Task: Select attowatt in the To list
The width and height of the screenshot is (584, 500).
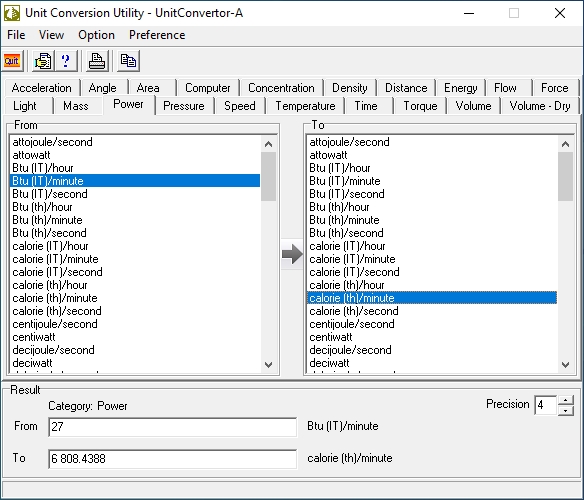Action: (432, 155)
